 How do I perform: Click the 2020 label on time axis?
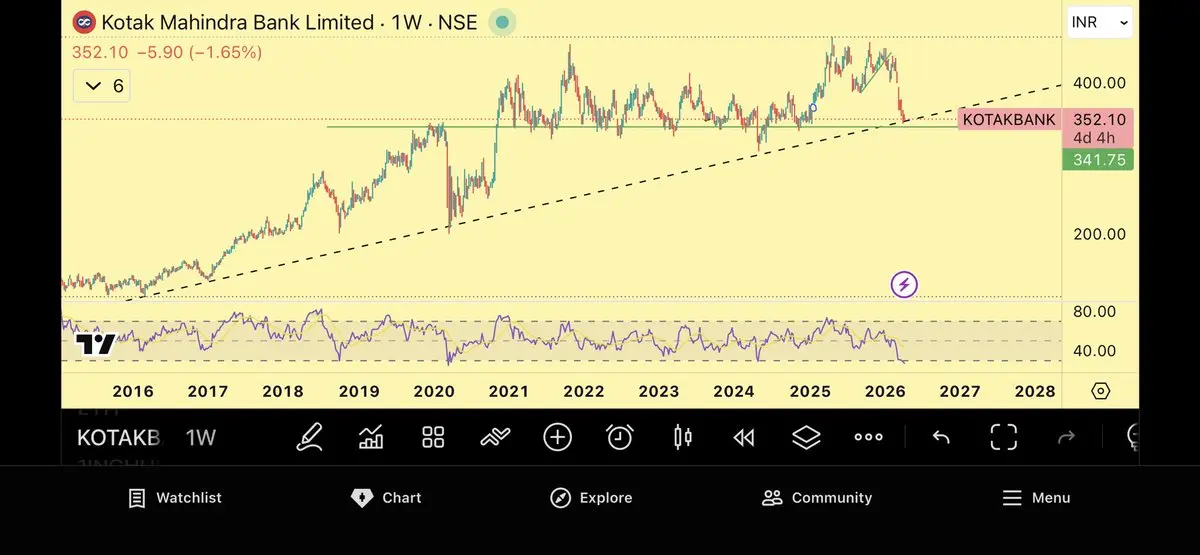433,392
